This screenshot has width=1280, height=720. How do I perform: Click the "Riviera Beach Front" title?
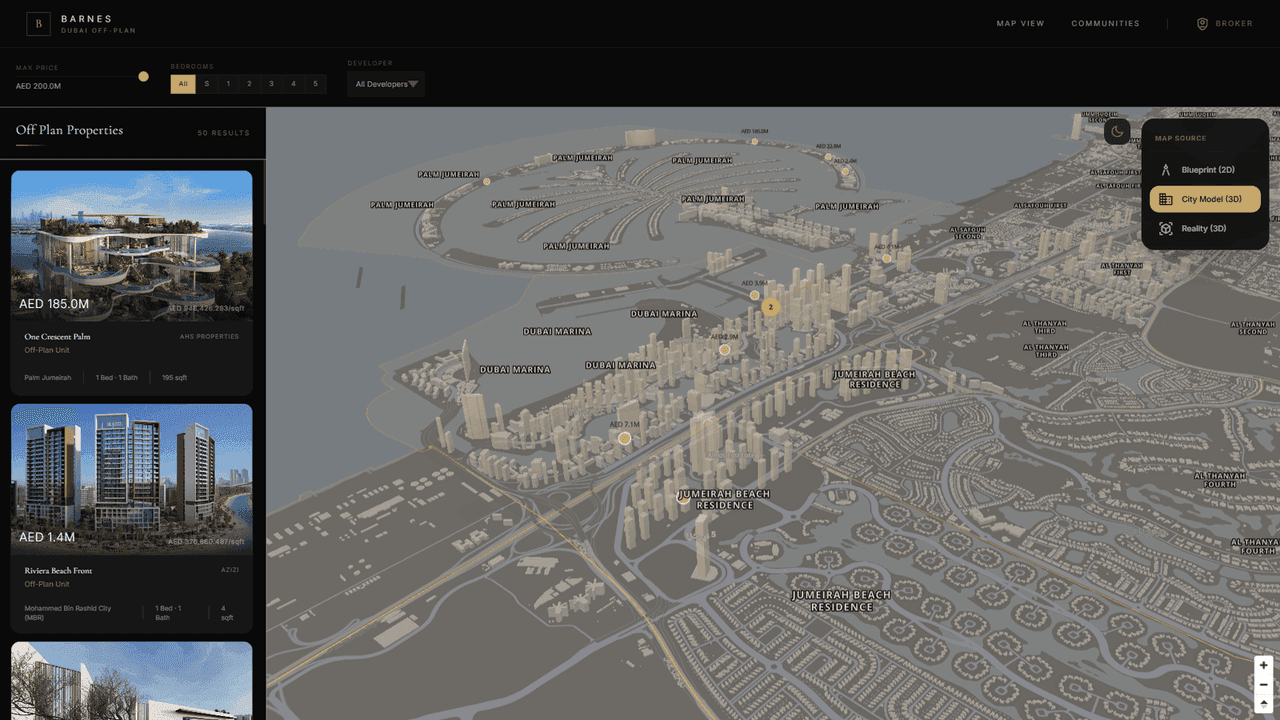coord(58,571)
